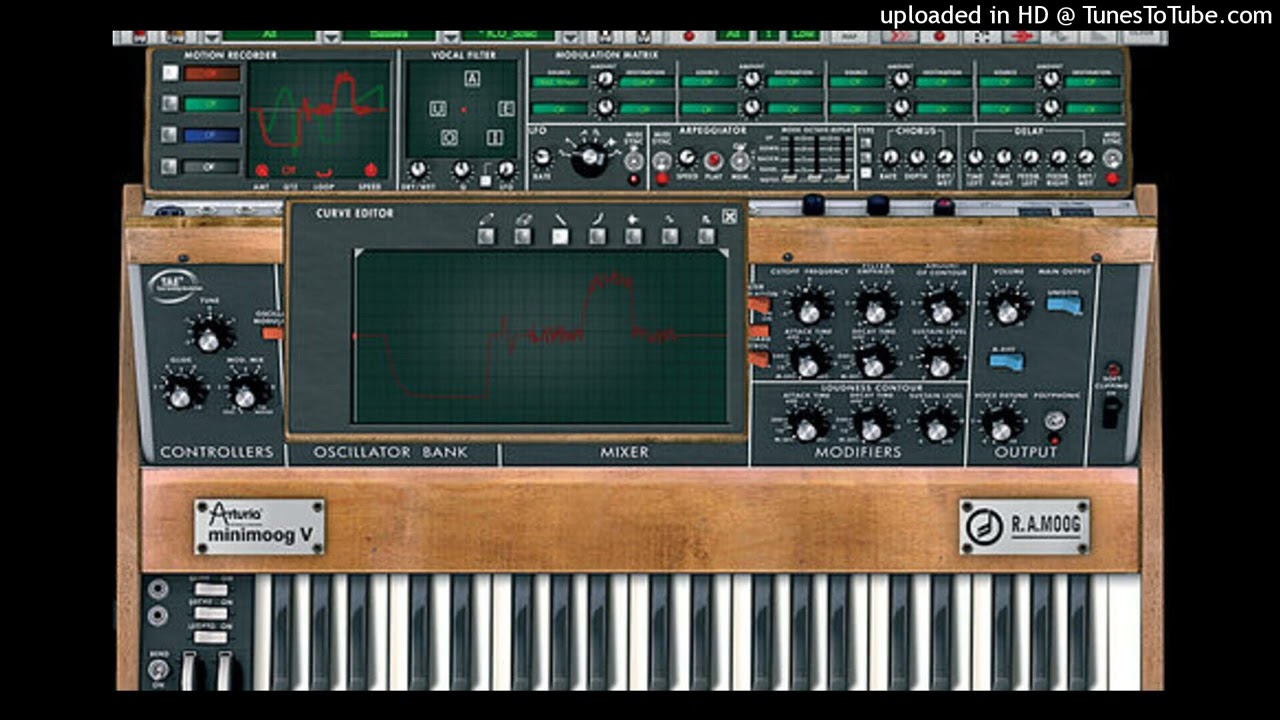Click the red Arpeggiator Play button

point(713,161)
